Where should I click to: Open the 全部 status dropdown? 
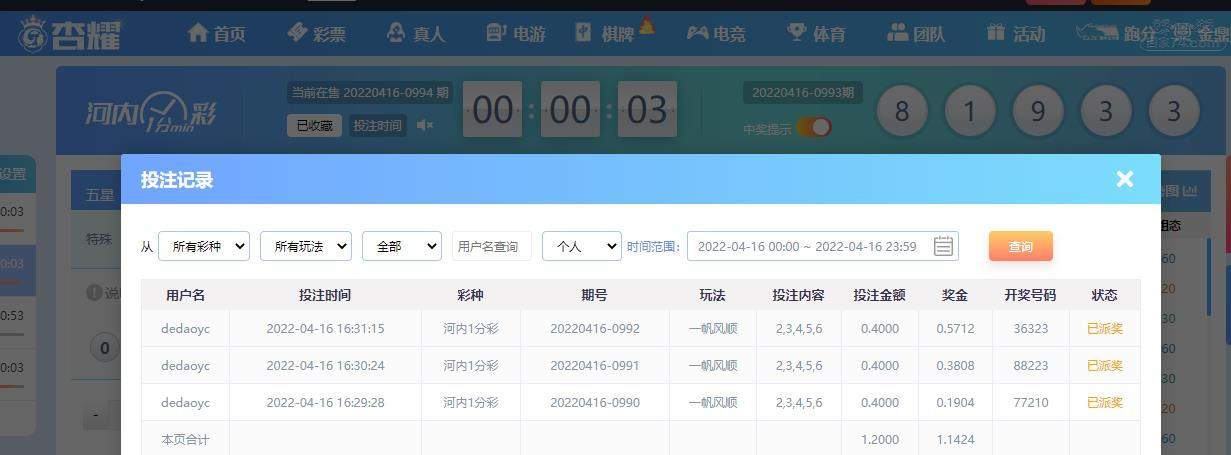coord(402,246)
